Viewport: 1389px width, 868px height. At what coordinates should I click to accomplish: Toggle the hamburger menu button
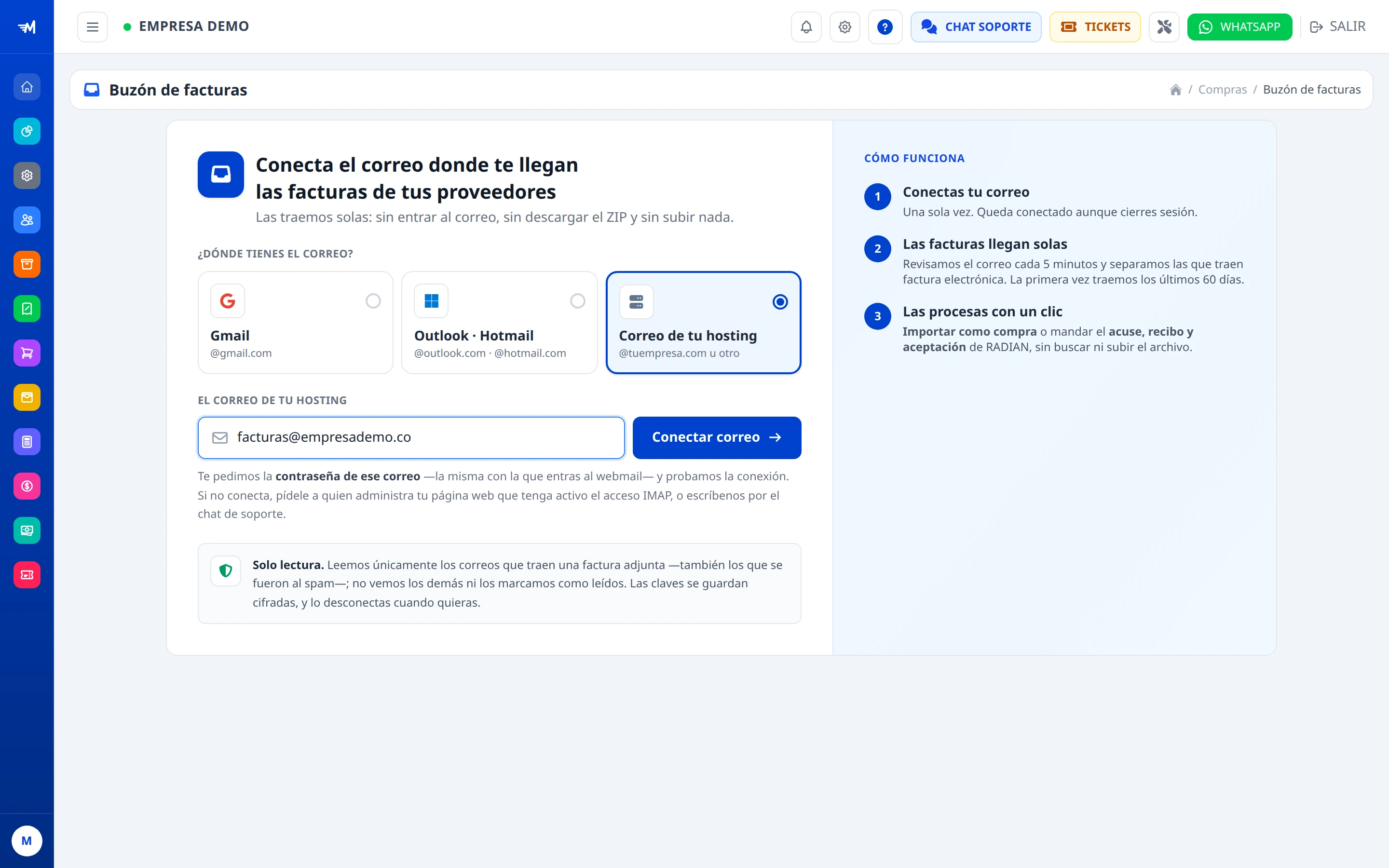(x=93, y=27)
